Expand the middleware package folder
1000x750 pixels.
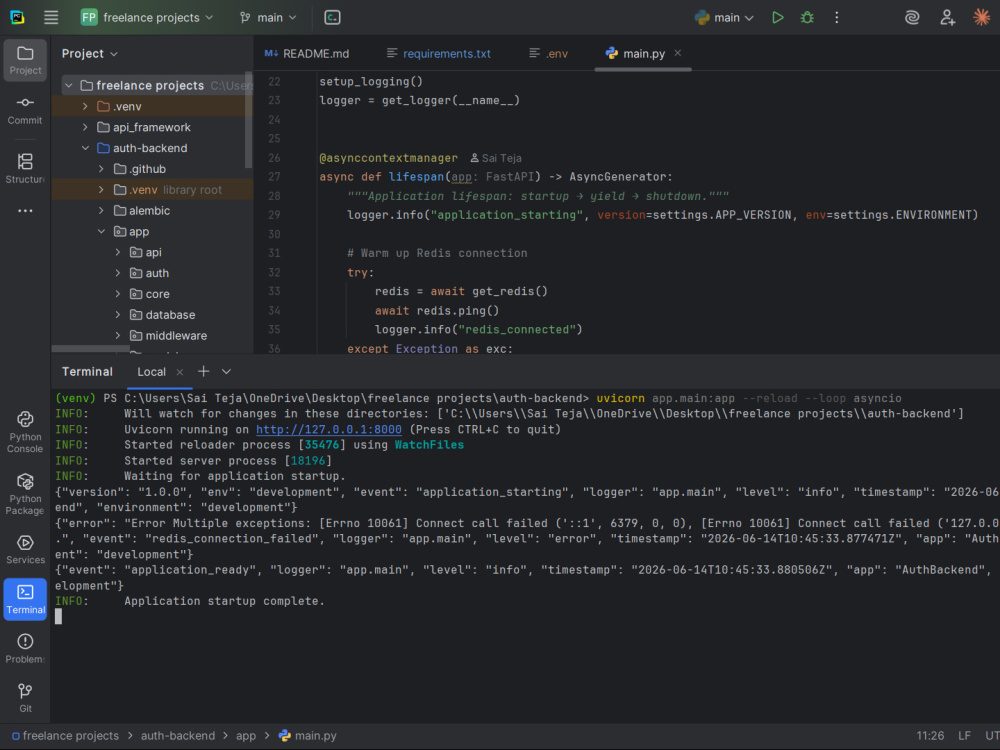pos(118,335)
